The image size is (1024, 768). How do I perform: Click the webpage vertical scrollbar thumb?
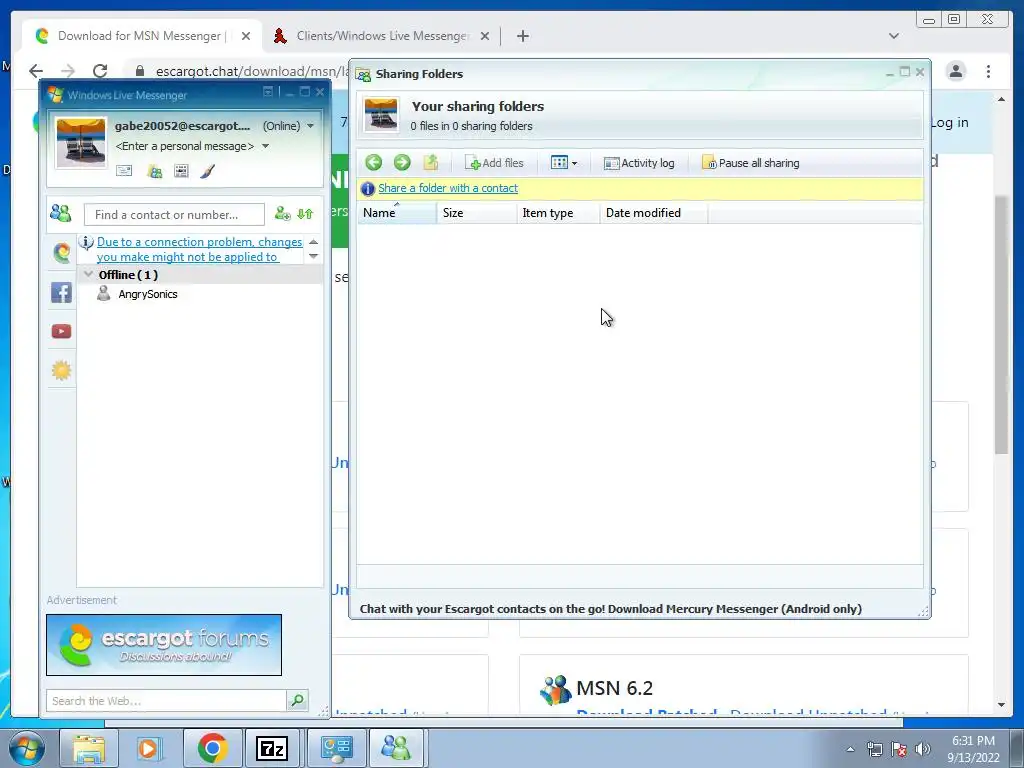click(x=1002, y=325)
